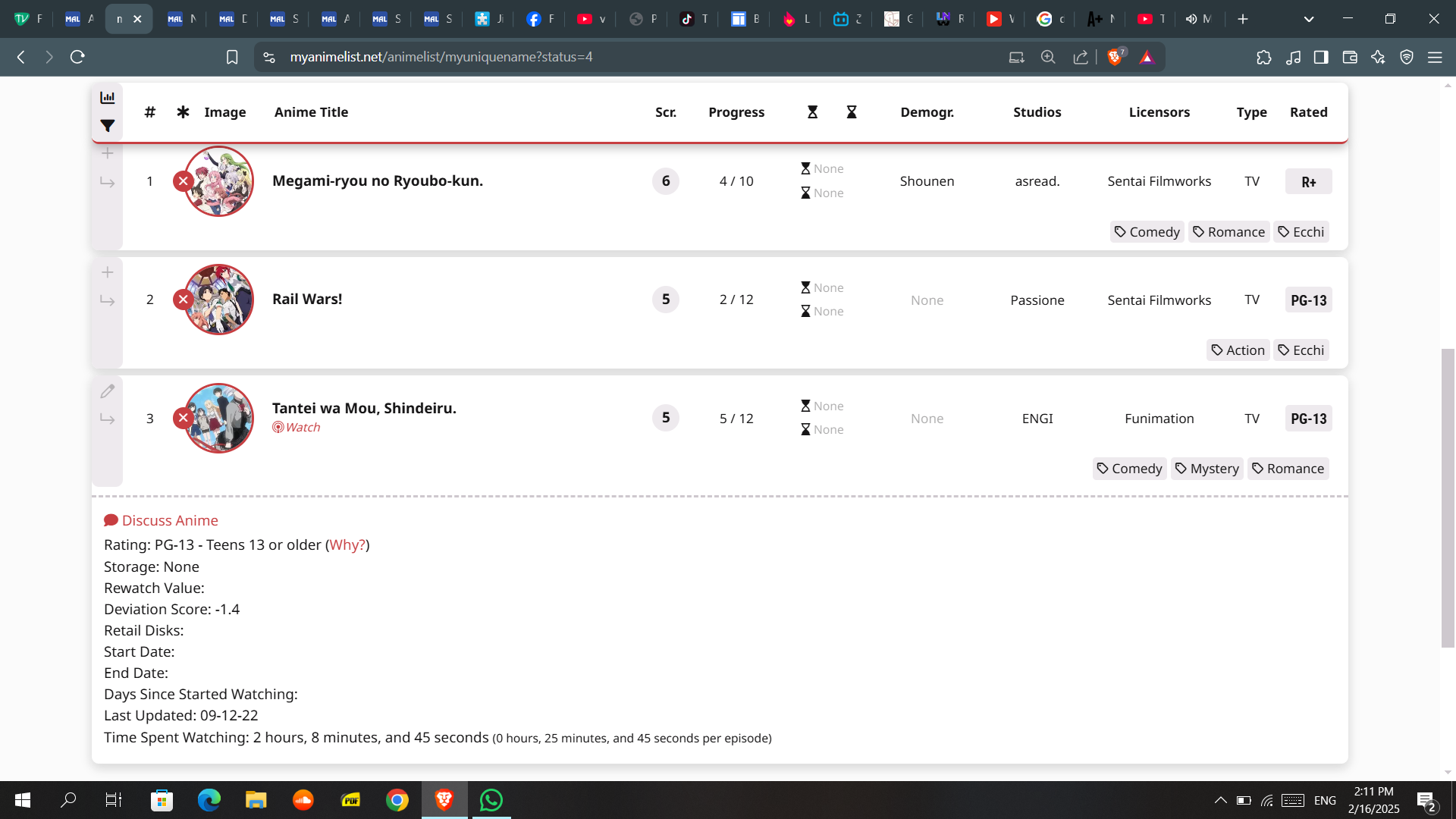Click the arrow icon beside Rail Wars! row
Image resolution: width=1456 pixels, height=819 pixels.
point(108,301)
